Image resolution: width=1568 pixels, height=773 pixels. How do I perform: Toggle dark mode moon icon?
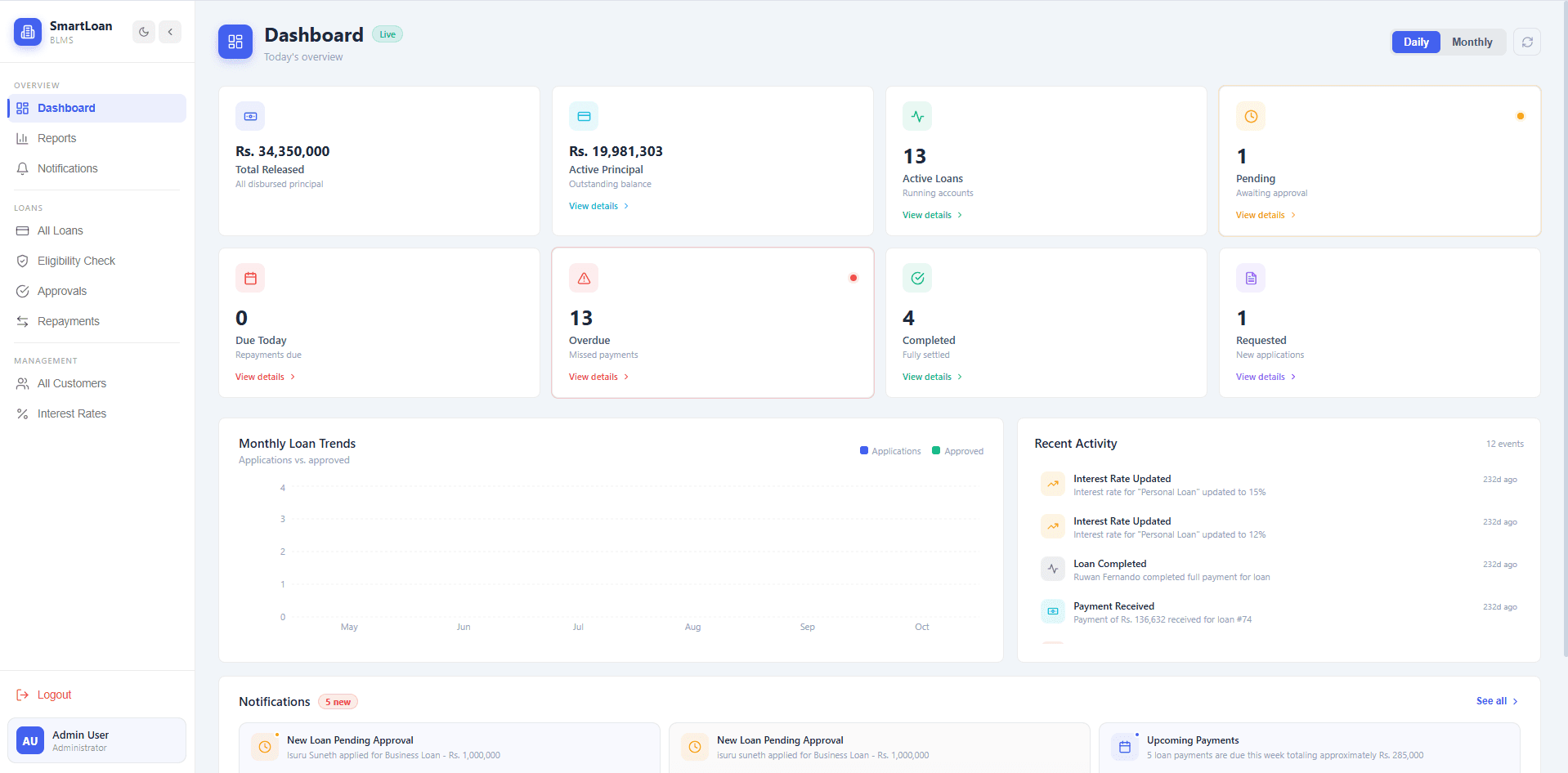point(144,32)
